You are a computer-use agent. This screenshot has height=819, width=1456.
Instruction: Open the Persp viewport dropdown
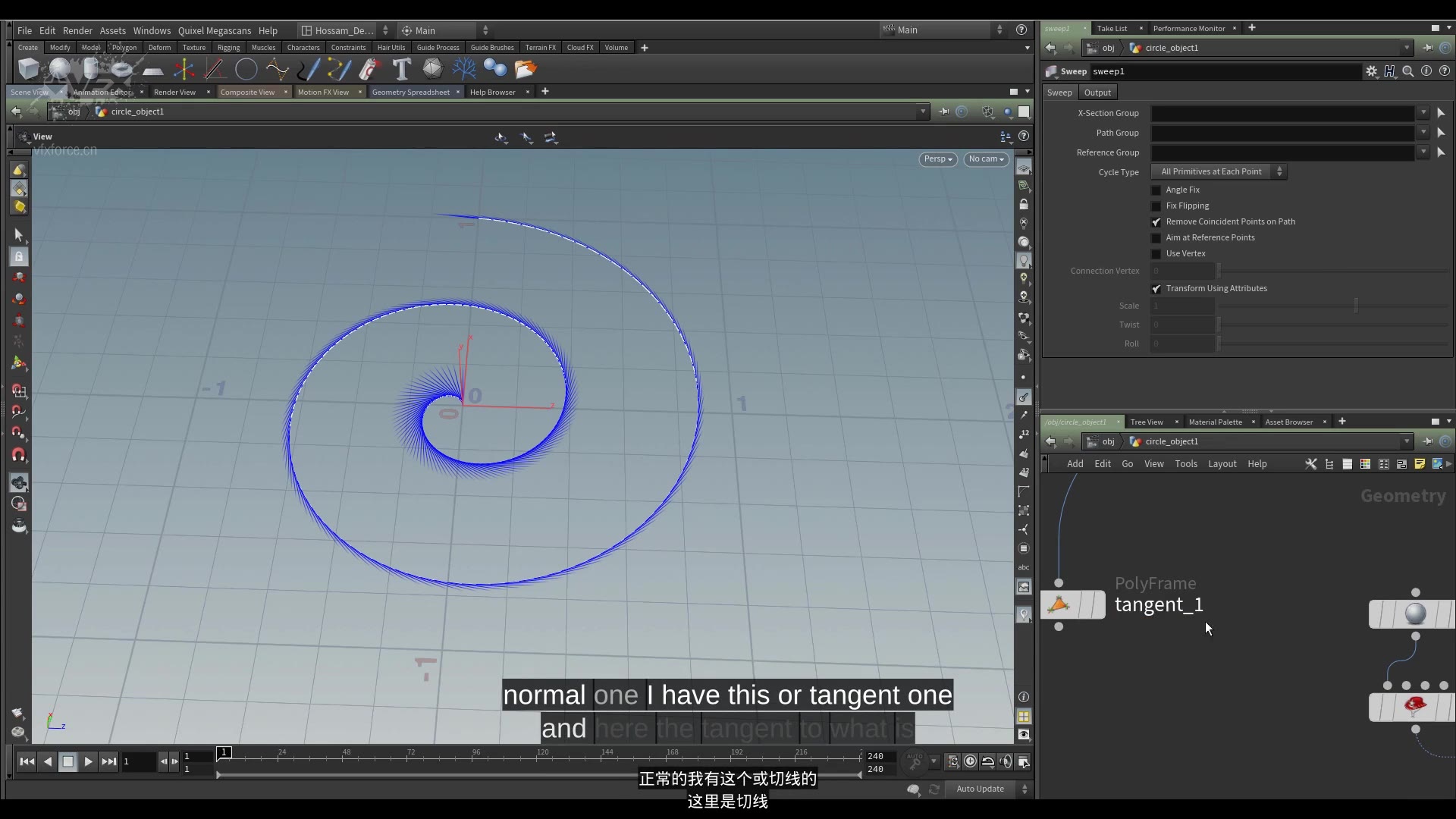pyautogui.click(x=937, y=159)
